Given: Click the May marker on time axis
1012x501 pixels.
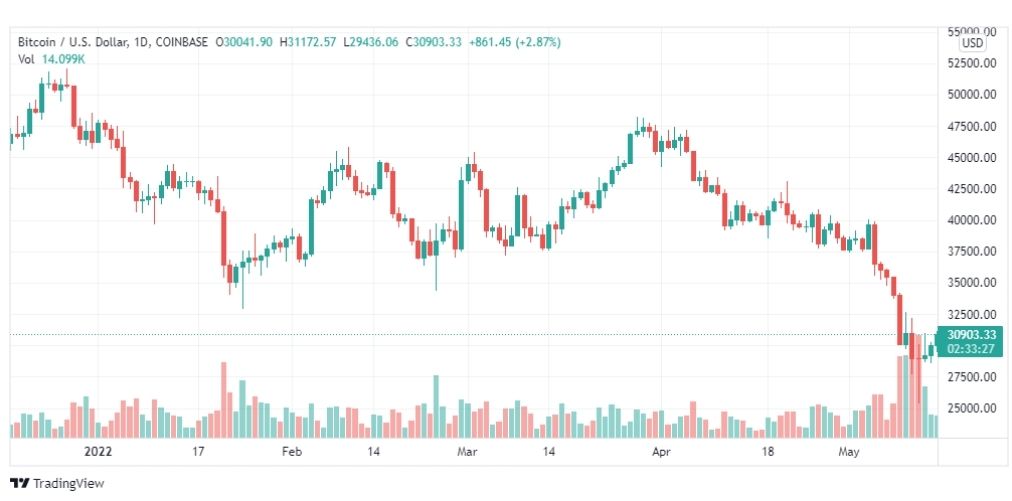Looking at the screenshot, I should tap(849, 451).
